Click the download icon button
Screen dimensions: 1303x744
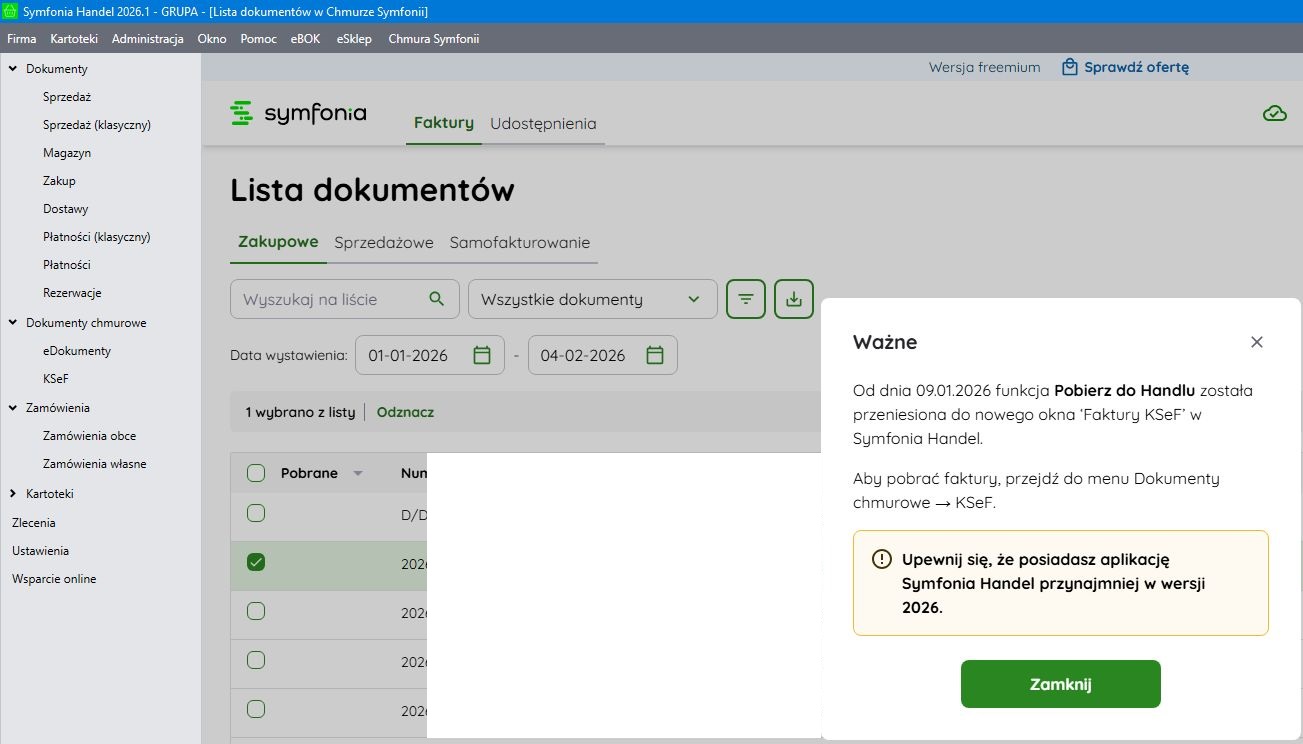tap(794, 299)
